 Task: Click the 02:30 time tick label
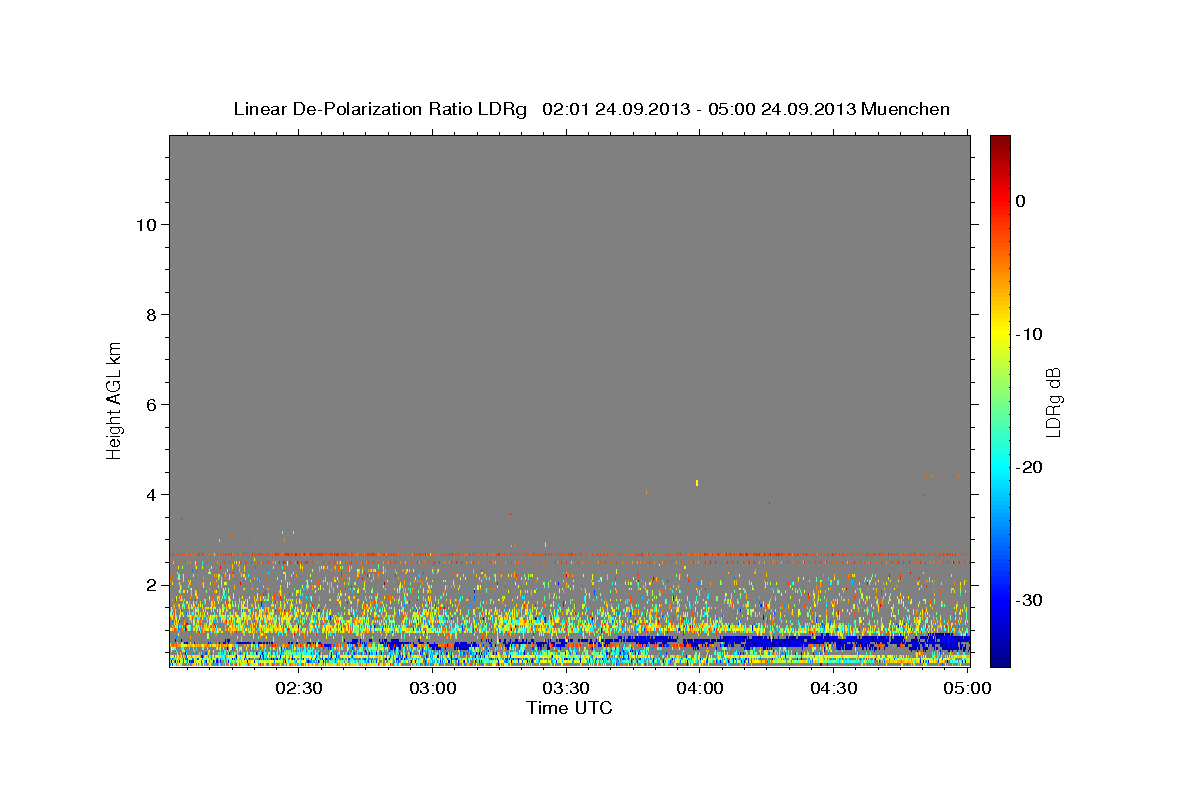(x=299, y=688)
